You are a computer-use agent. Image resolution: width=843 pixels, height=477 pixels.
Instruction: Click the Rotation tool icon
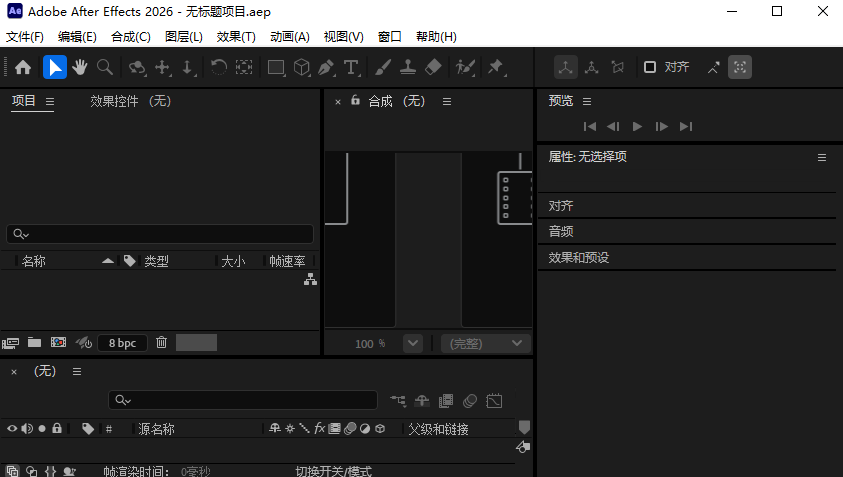coord(218,67)
